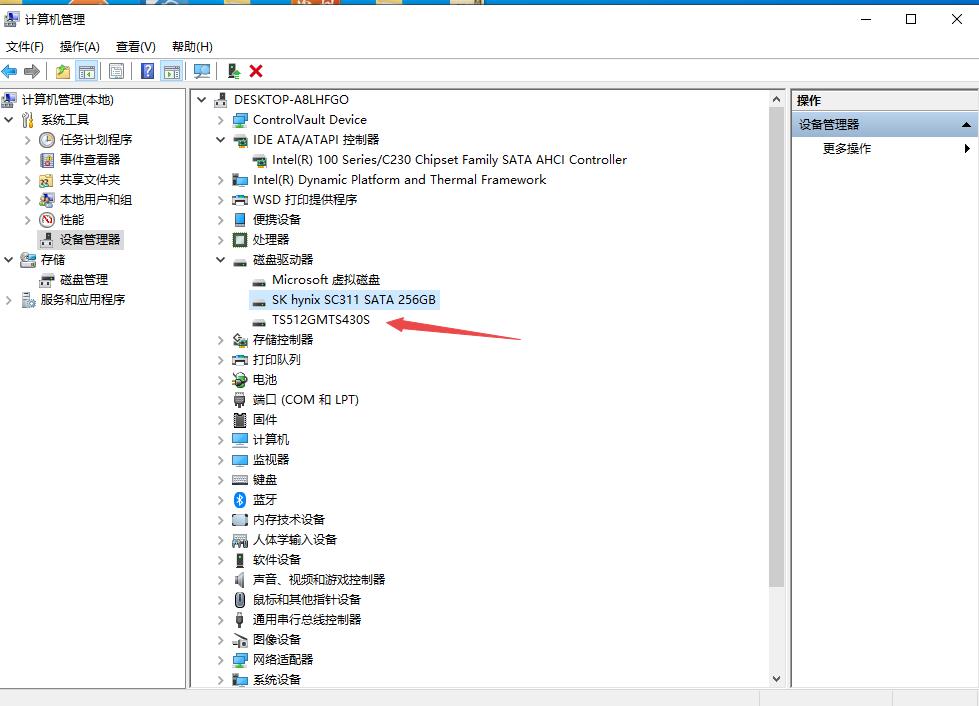Click the Bluetooth (蓝牙) device icon
This screenshot has height=706, width=979.
click(x=240, y=499)
